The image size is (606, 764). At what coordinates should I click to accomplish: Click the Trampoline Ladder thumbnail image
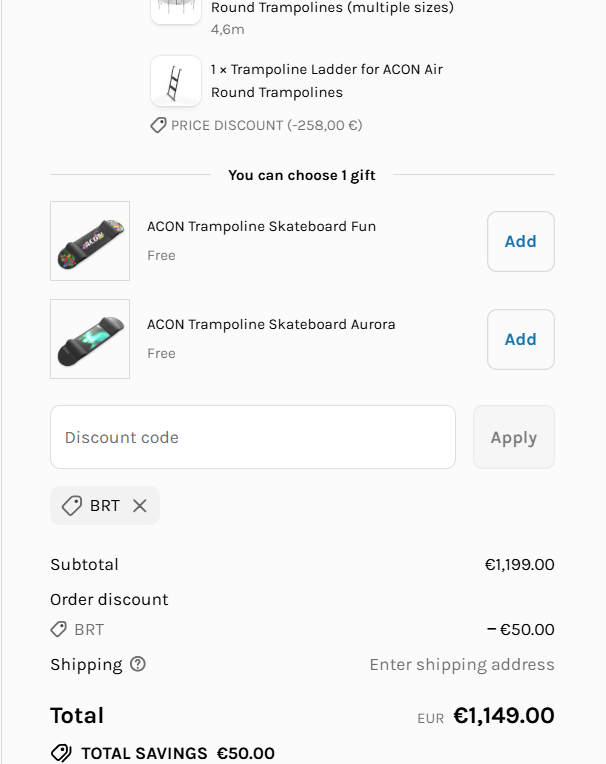(x=176, y=81)
